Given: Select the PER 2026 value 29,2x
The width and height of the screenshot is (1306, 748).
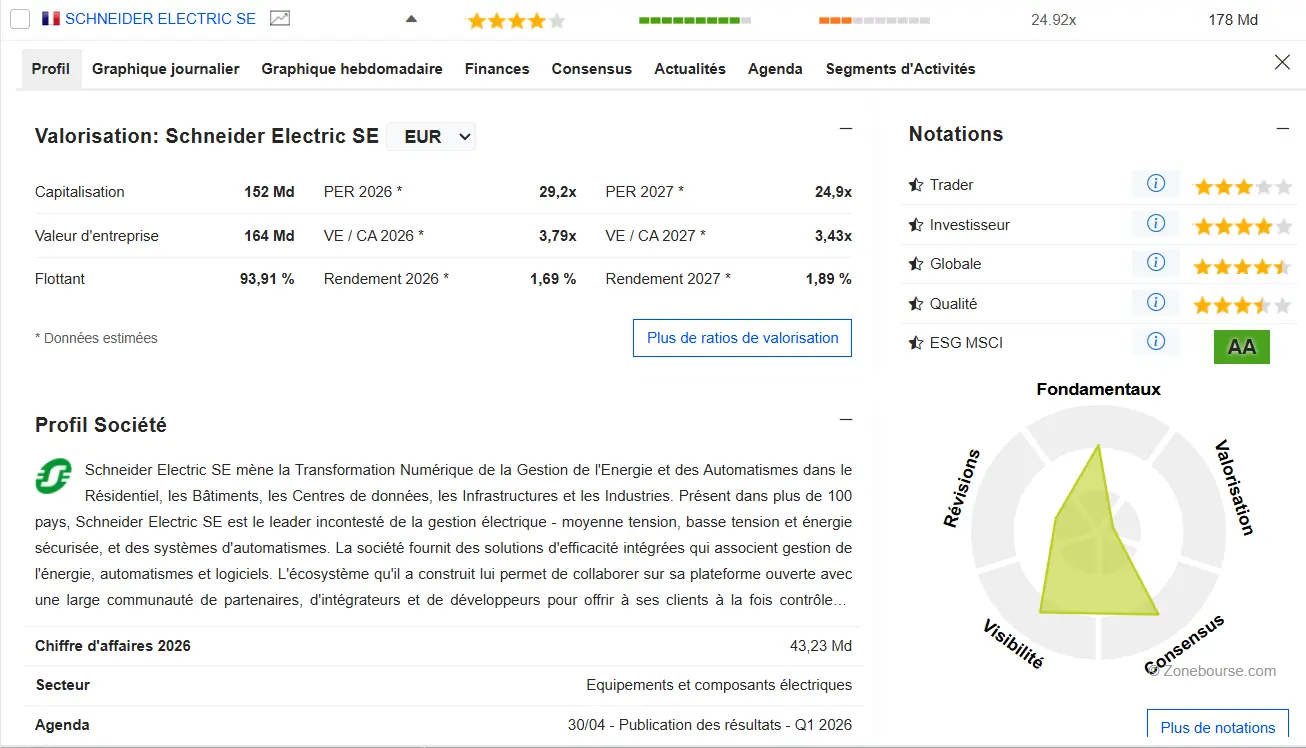Looking at the screenshot, I should [558, 192].
